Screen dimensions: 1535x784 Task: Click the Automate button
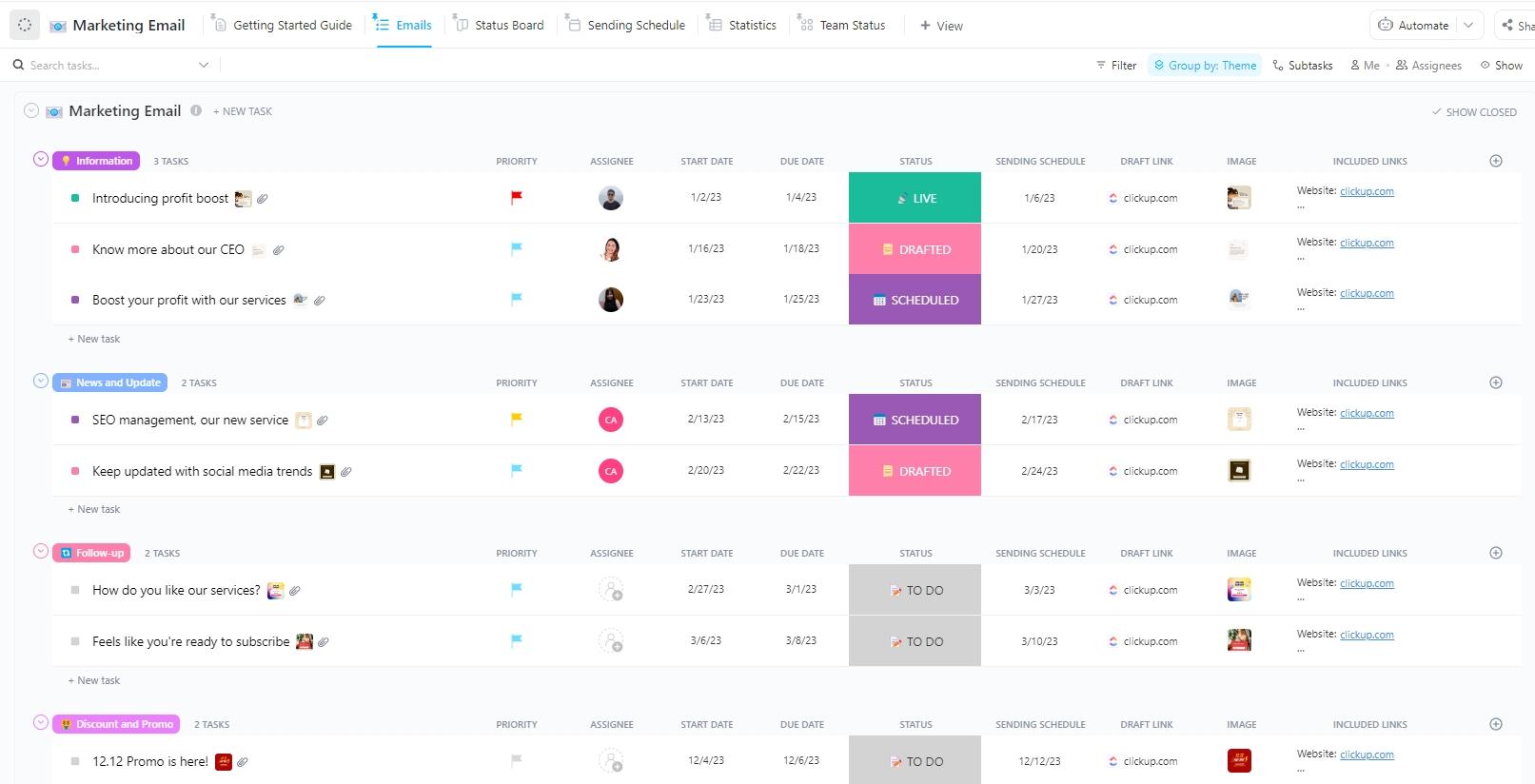point(1414,26)
